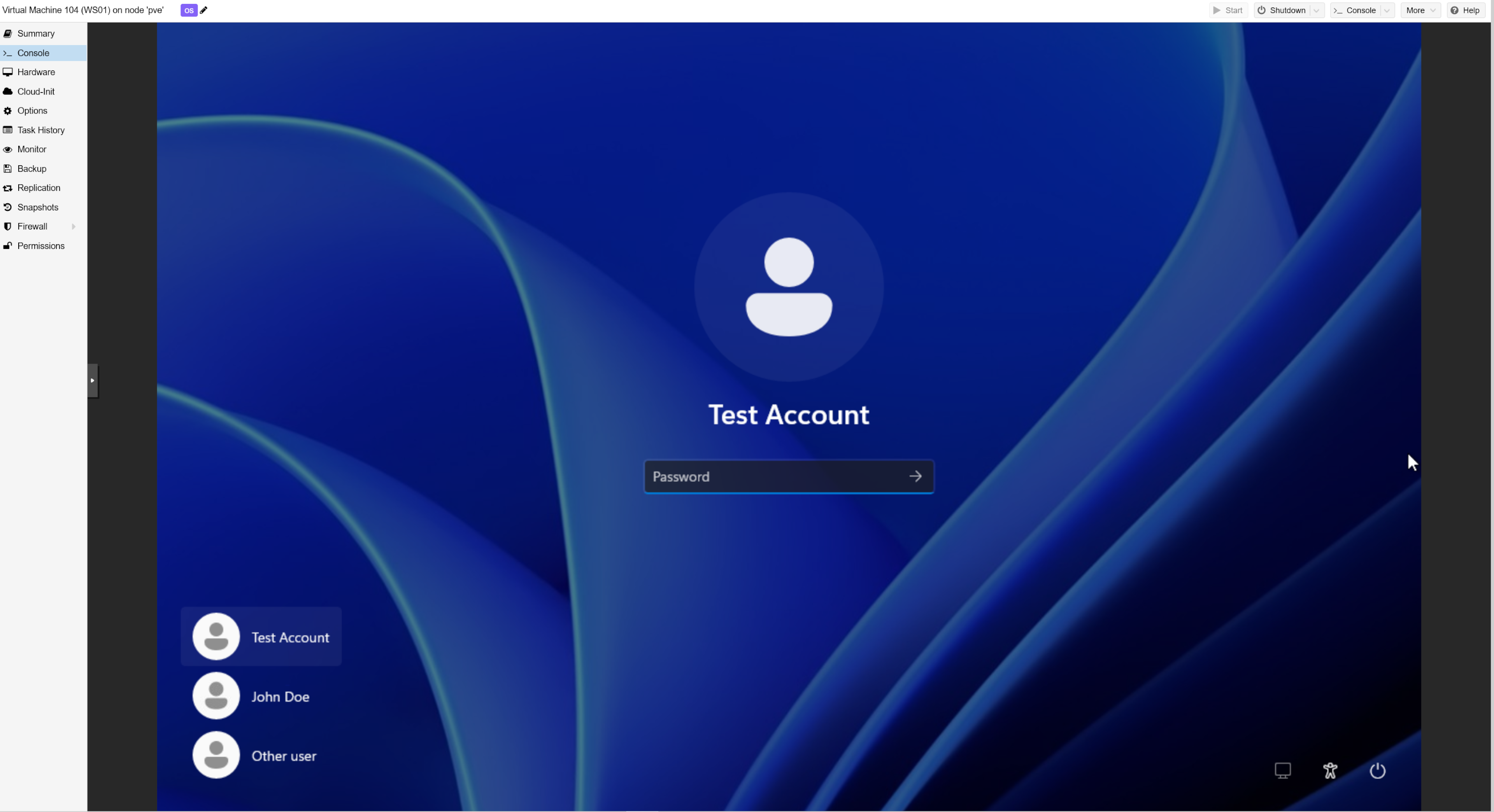Image resolution: width=1494 pixels, height=812 pixels.
Task: Click the Hardware monitor icon
Action: tap(7, 72)
